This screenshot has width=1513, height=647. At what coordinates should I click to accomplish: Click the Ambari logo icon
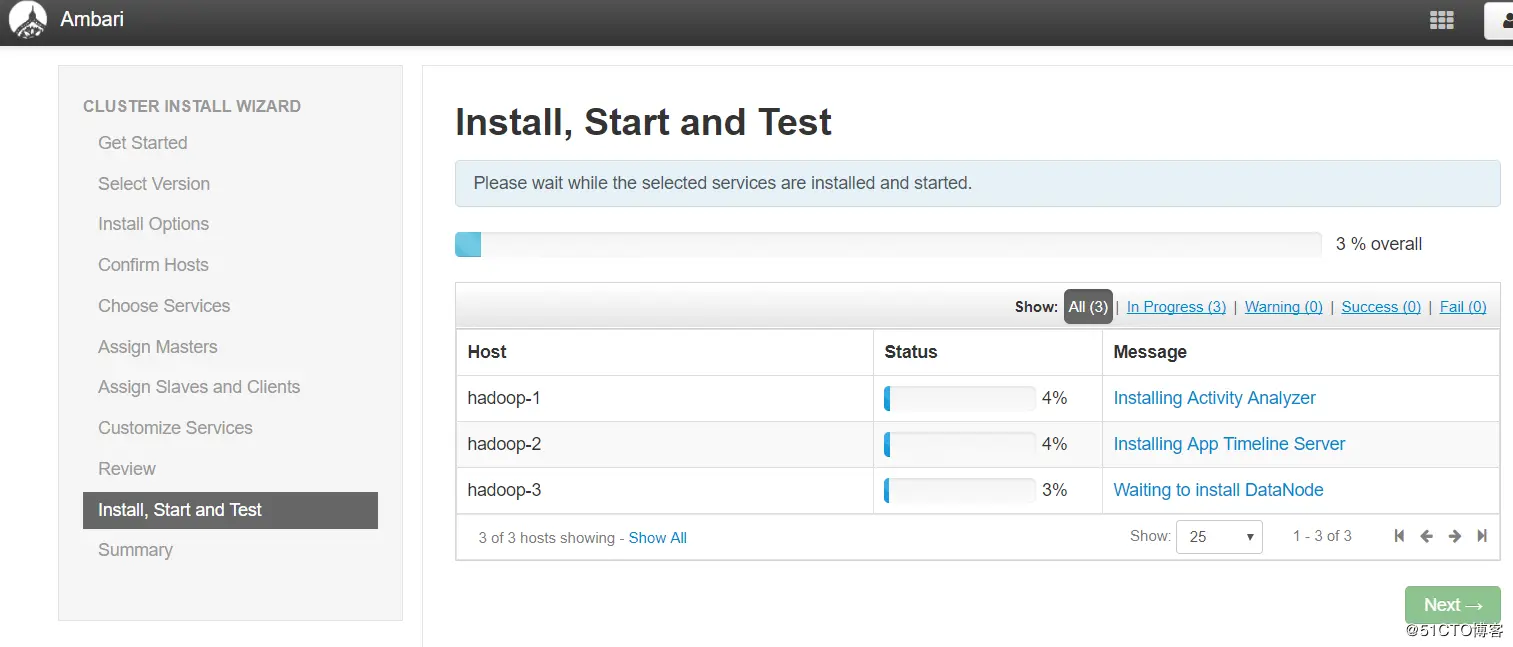[28, 20]
